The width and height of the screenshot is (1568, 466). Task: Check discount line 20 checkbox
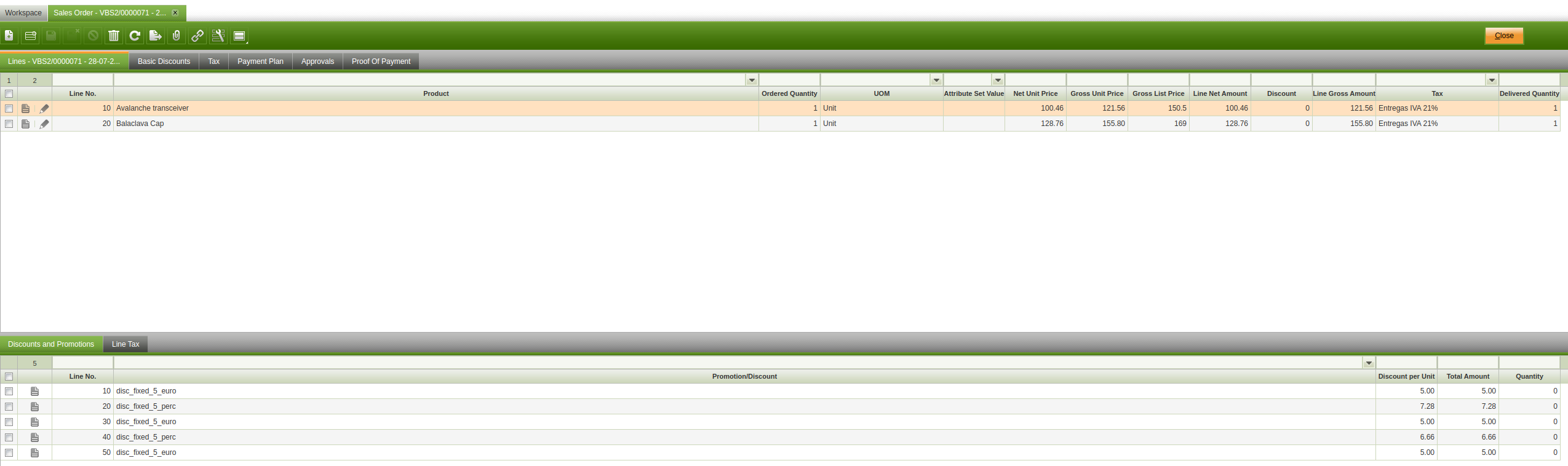tap(9, 406)
